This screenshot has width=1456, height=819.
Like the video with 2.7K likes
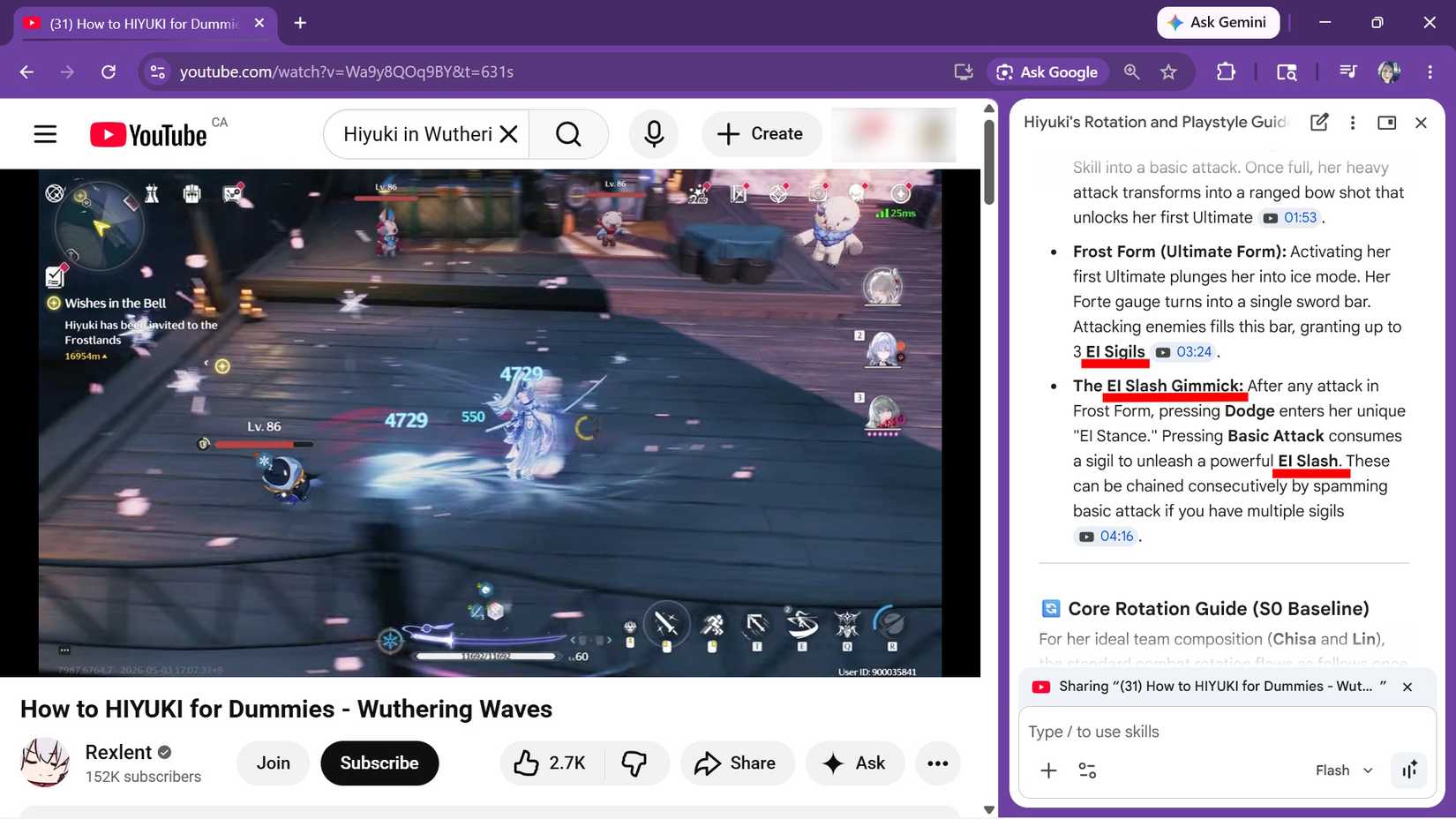pyautogui.click(x=552, y=763)
